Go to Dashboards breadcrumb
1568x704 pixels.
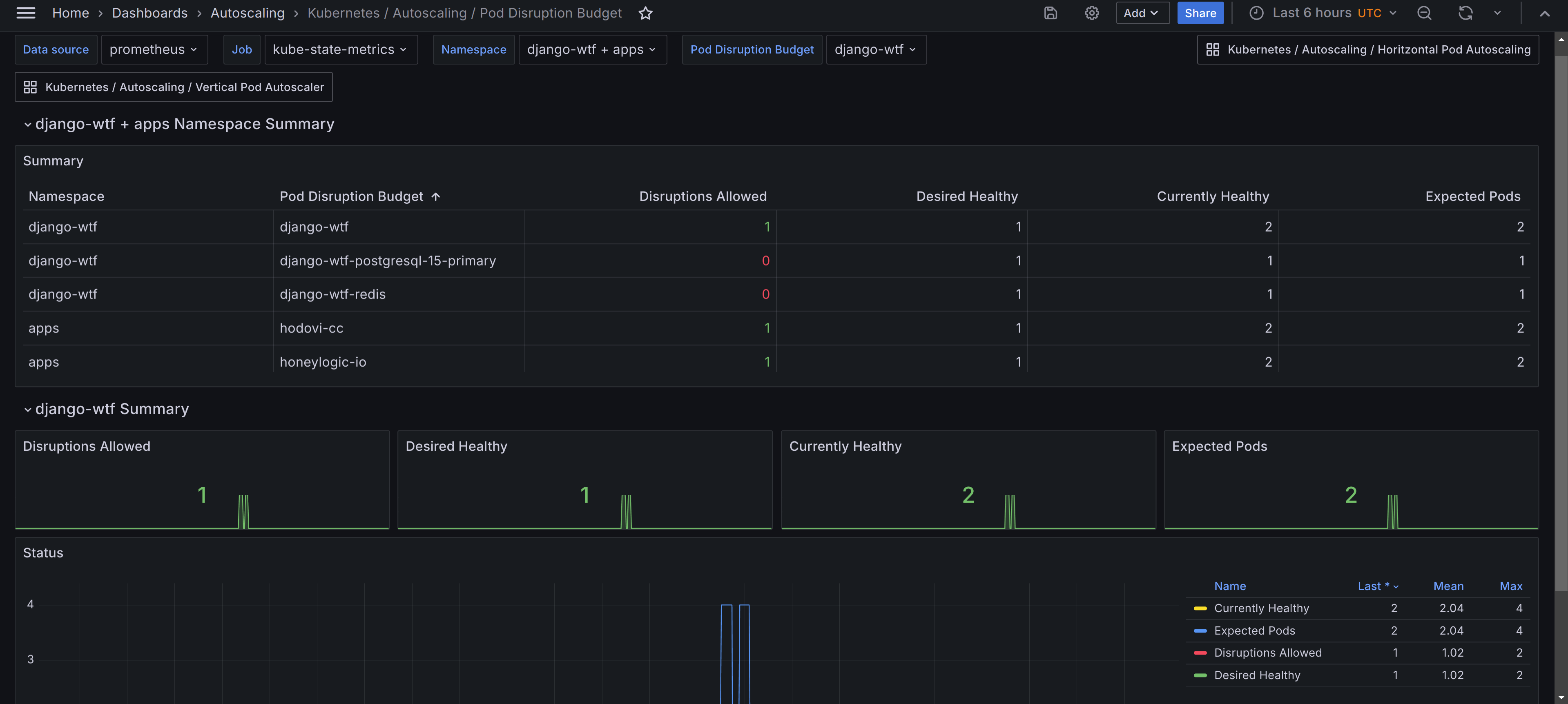(149, 13)
